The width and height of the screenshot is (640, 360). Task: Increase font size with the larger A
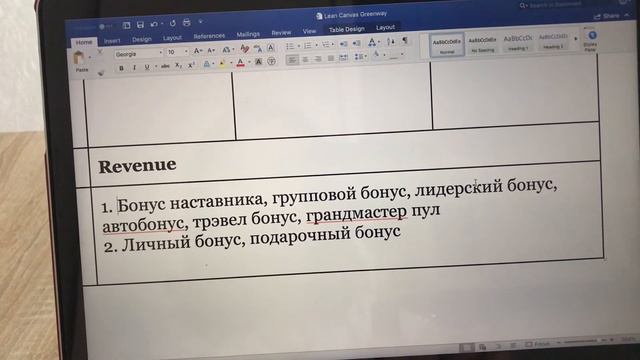click(x=197, y=51)
